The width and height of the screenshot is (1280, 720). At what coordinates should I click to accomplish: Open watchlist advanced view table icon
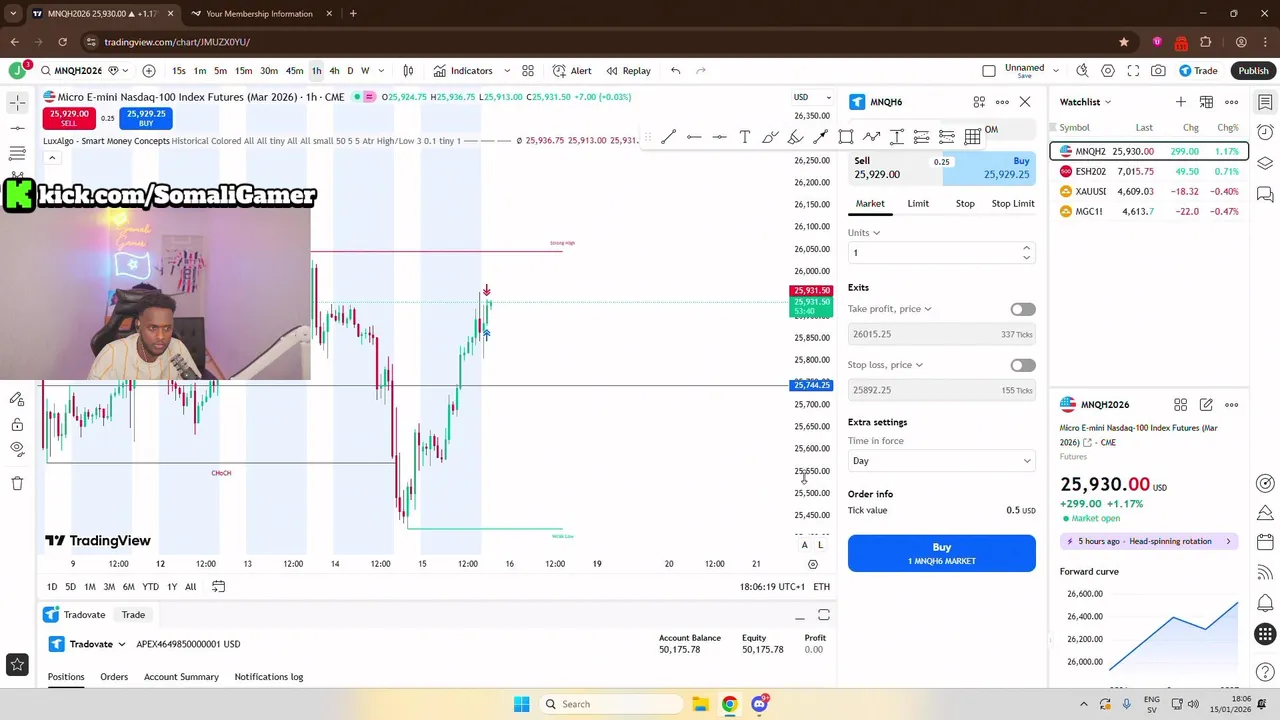1206,102
